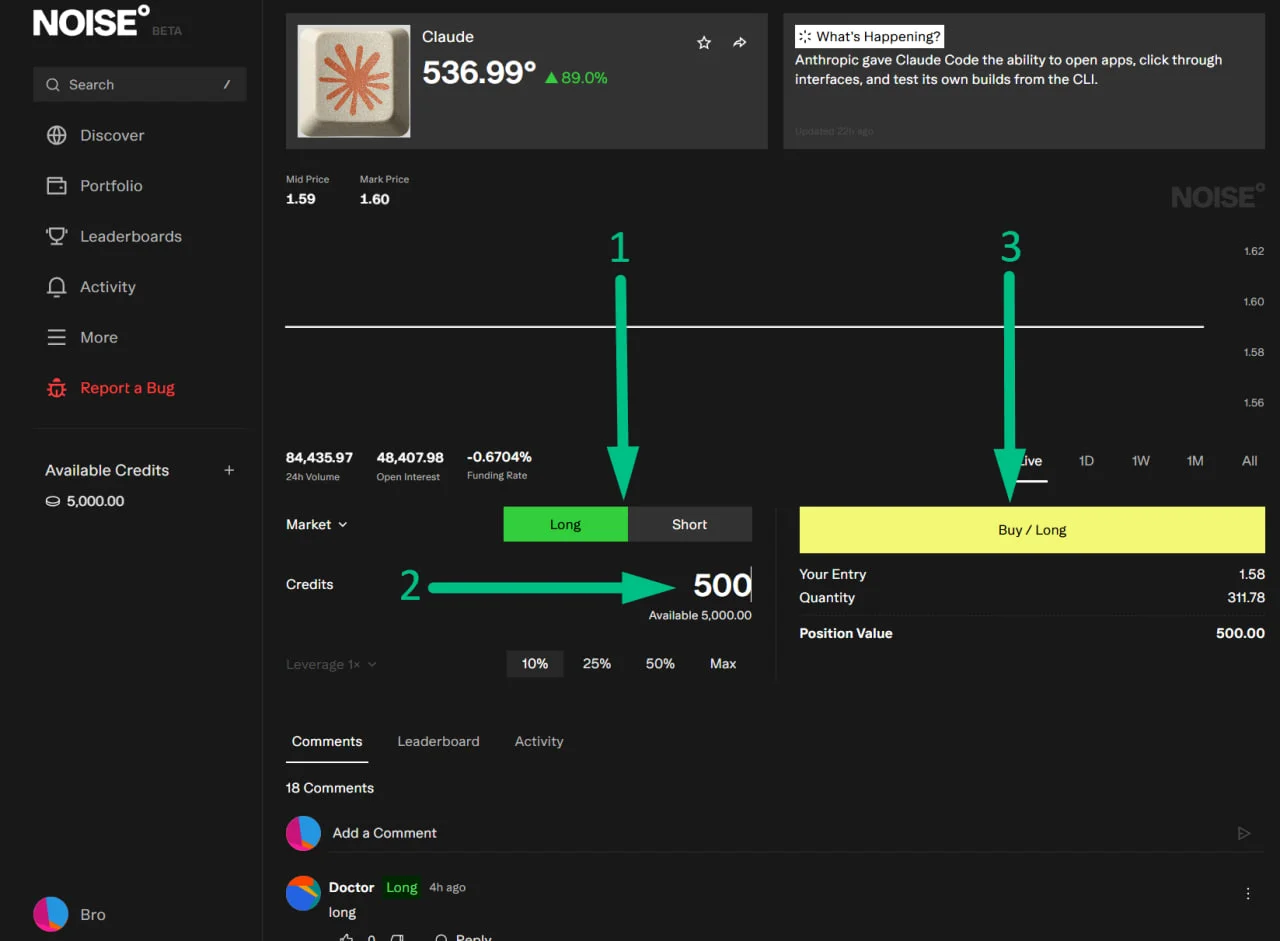Select the 25% amount option
Screen dimensions: 1280x941
597,664
